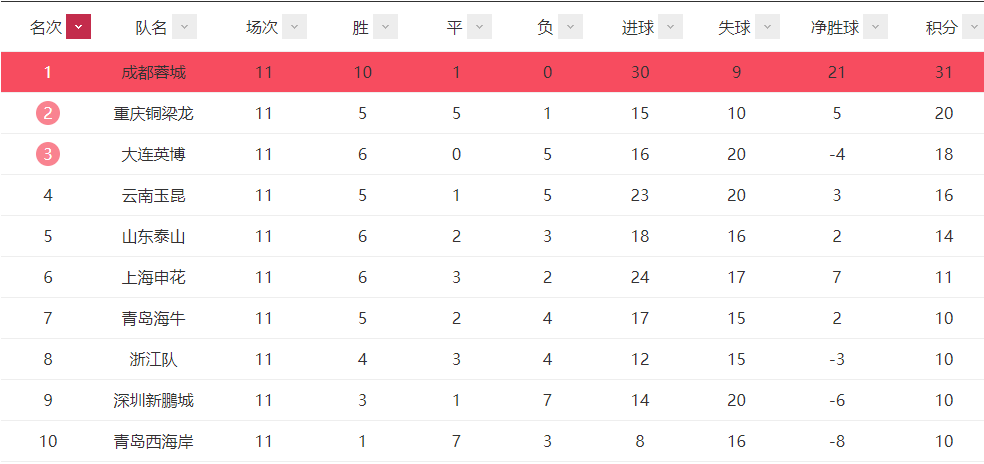984x464 pixels.
Task: Select the 重庆铜梁龙 team name
Action: pyautogui.click(x=154, y=114)
